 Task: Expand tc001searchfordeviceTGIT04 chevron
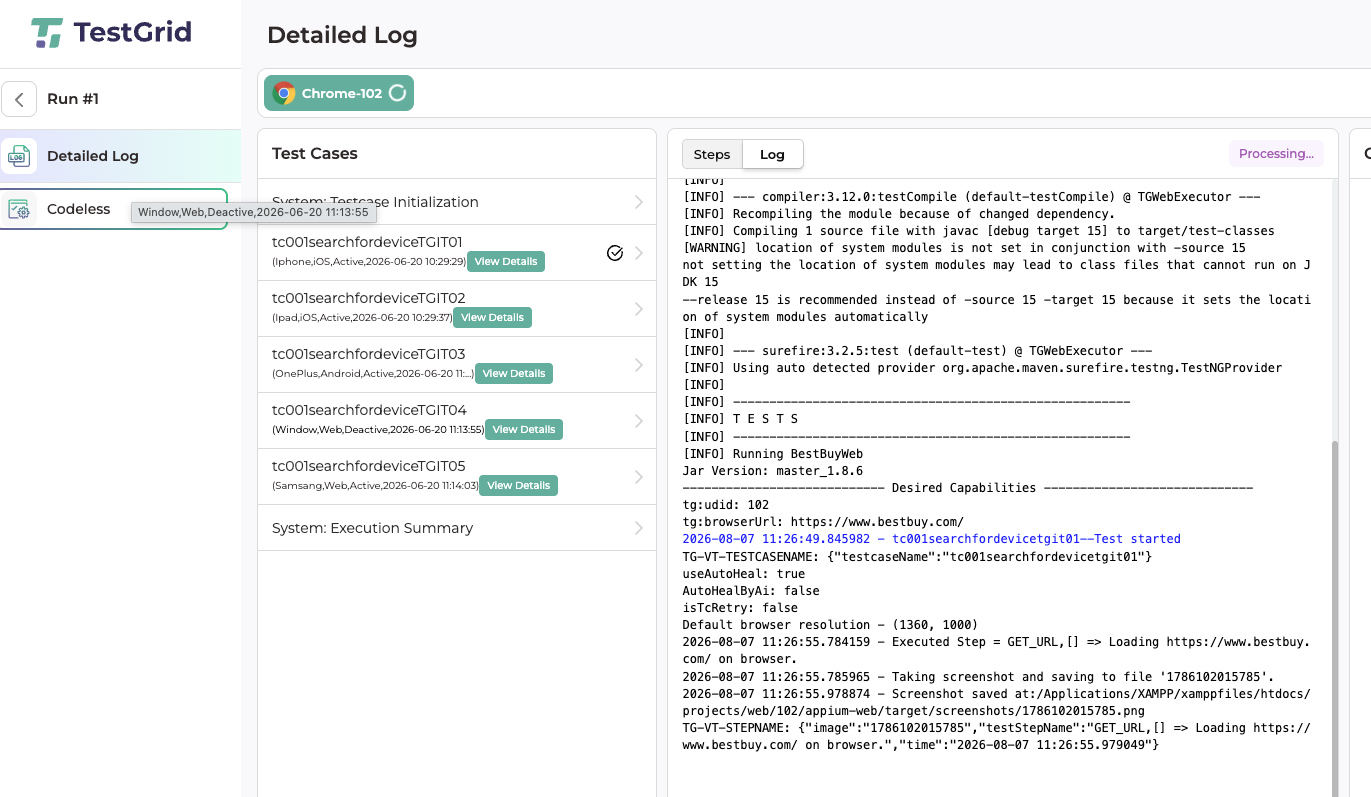(x=639, y=421)
